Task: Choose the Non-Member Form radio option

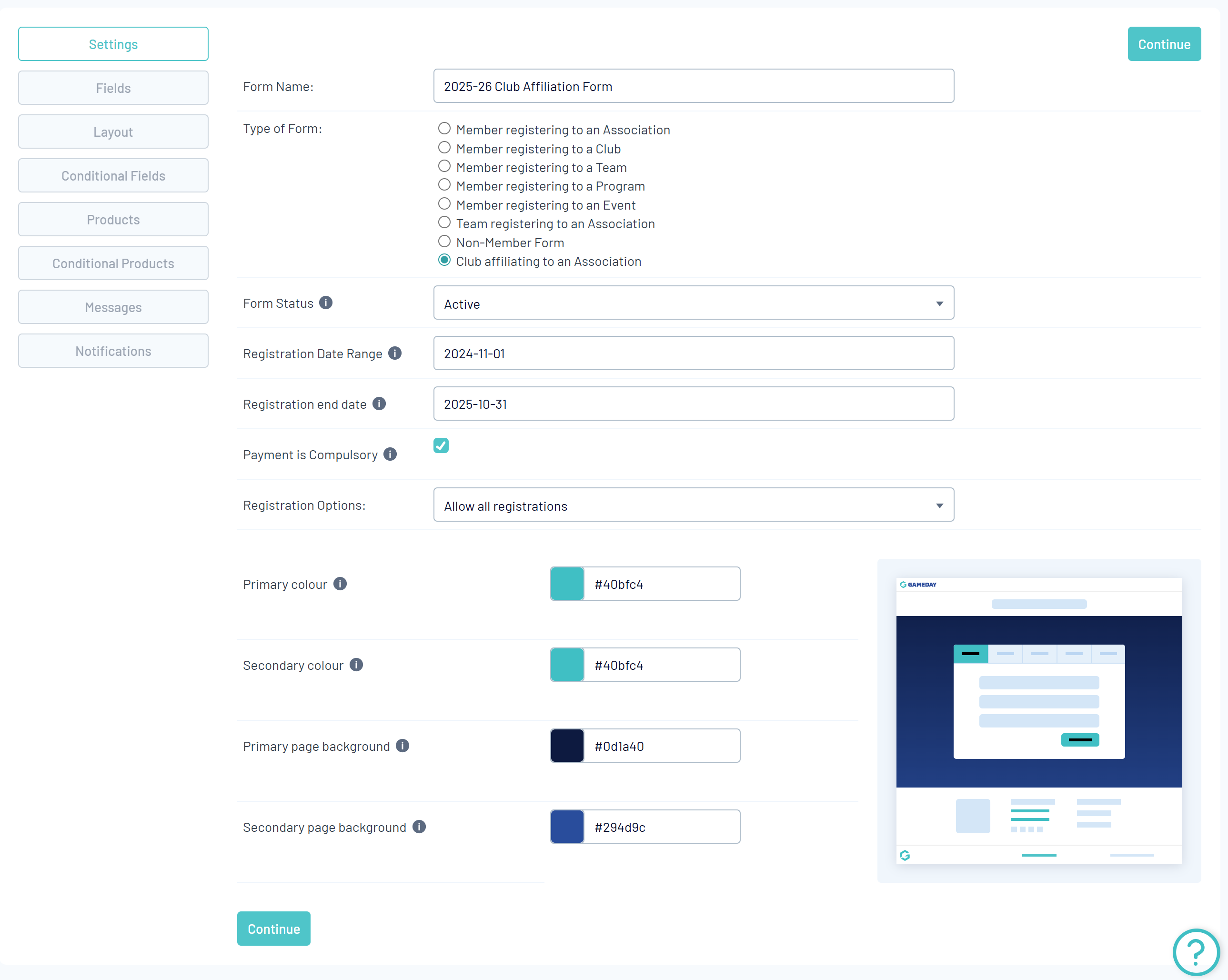Action: coord(444,242)
